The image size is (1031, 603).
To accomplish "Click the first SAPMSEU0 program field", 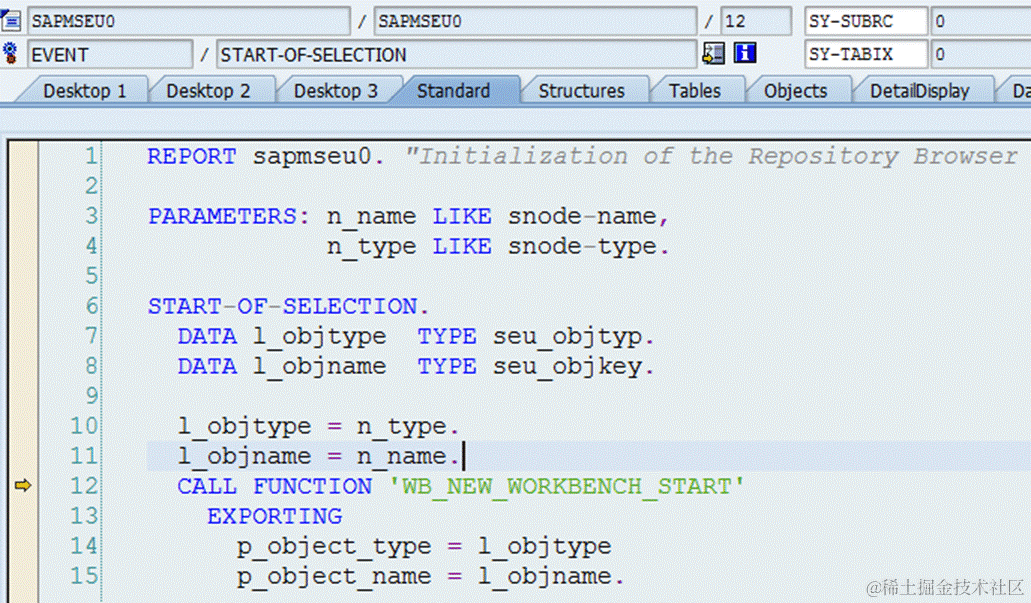I will (x=189, y=21).
